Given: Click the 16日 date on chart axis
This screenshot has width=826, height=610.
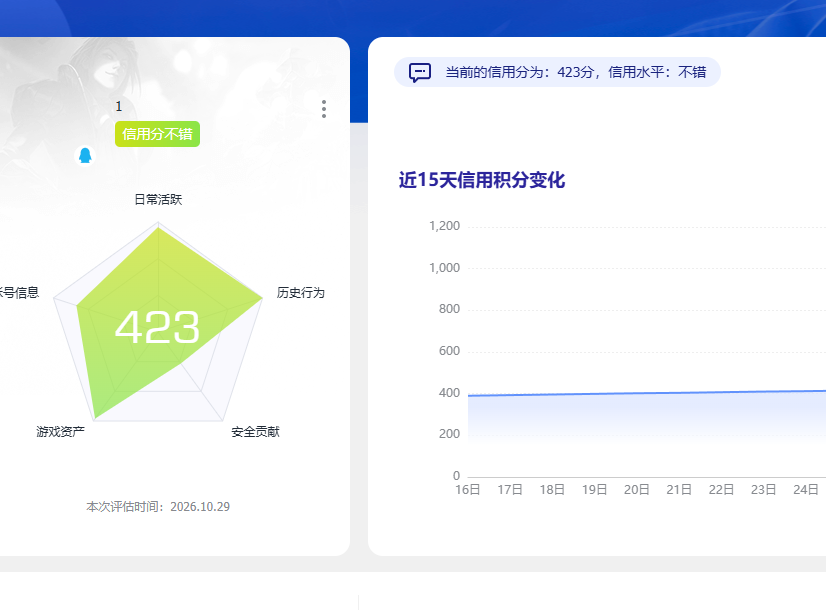Looking at the screenshot, I should [x=468, y=489].
